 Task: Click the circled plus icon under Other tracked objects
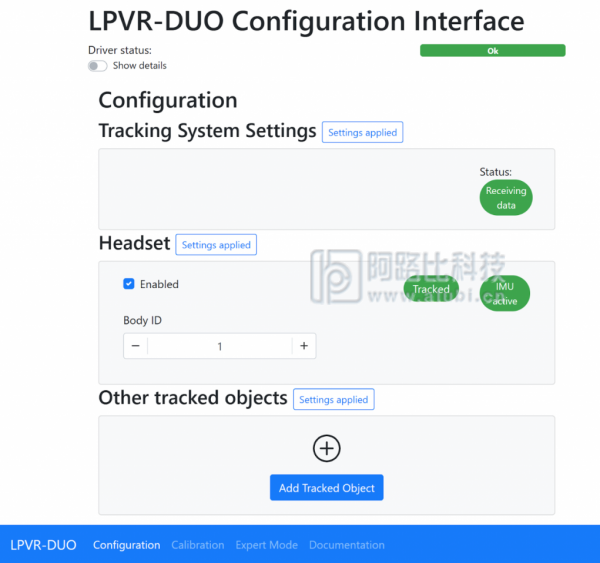tap(326, 448)
